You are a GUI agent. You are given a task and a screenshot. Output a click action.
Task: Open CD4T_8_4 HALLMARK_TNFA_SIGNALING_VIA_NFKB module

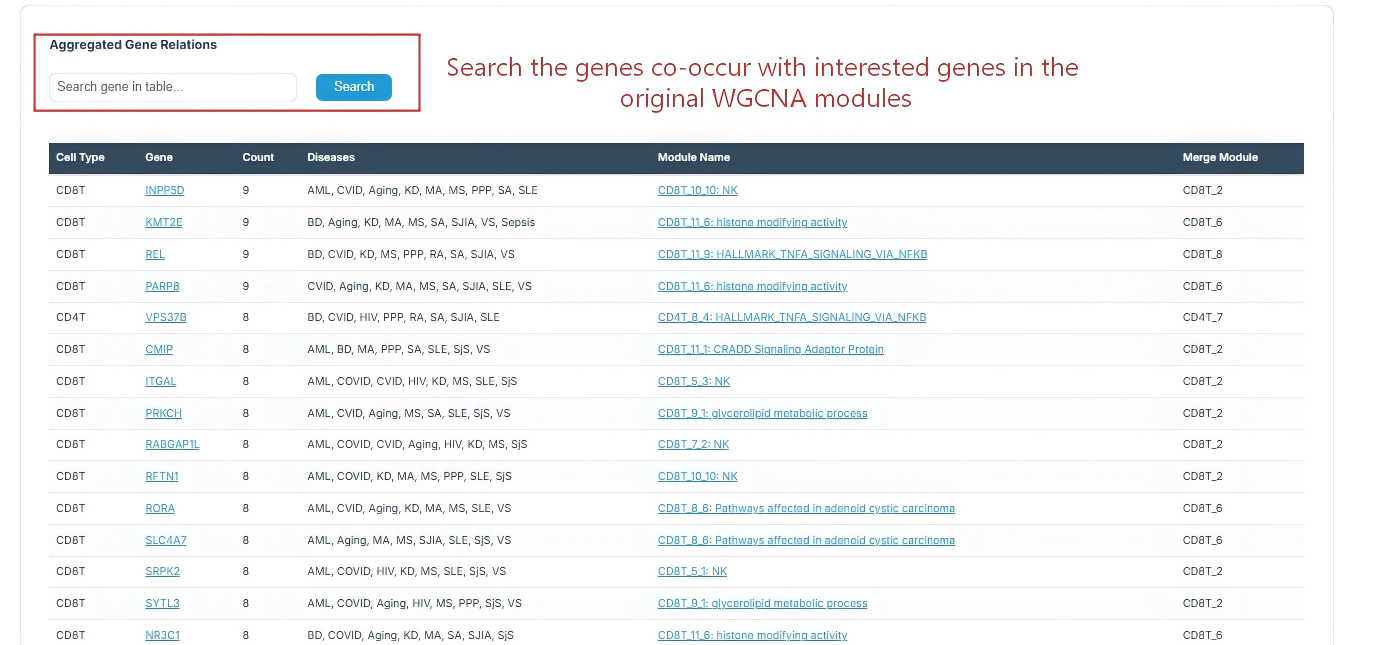coord(791,317)
